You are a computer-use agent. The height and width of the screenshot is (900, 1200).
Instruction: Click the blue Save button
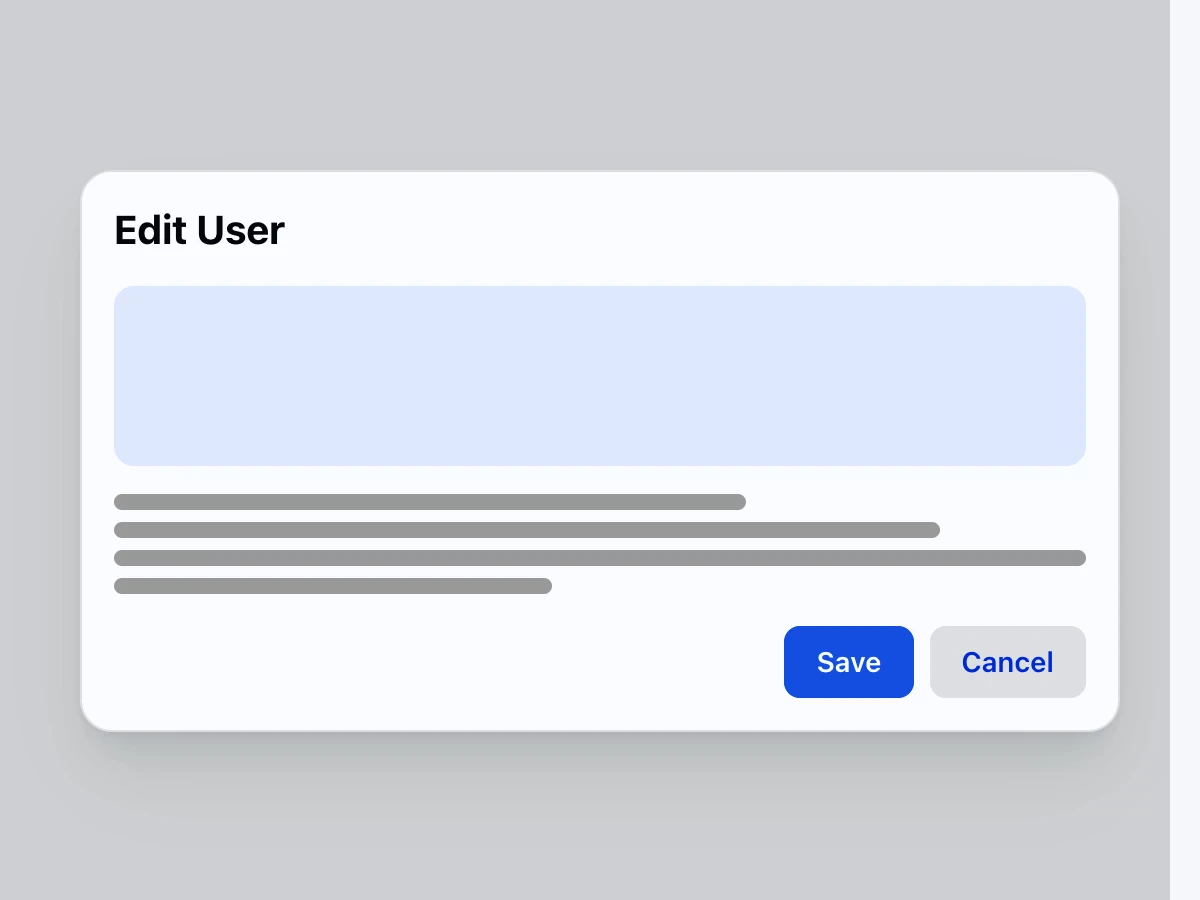pos(848,662)
